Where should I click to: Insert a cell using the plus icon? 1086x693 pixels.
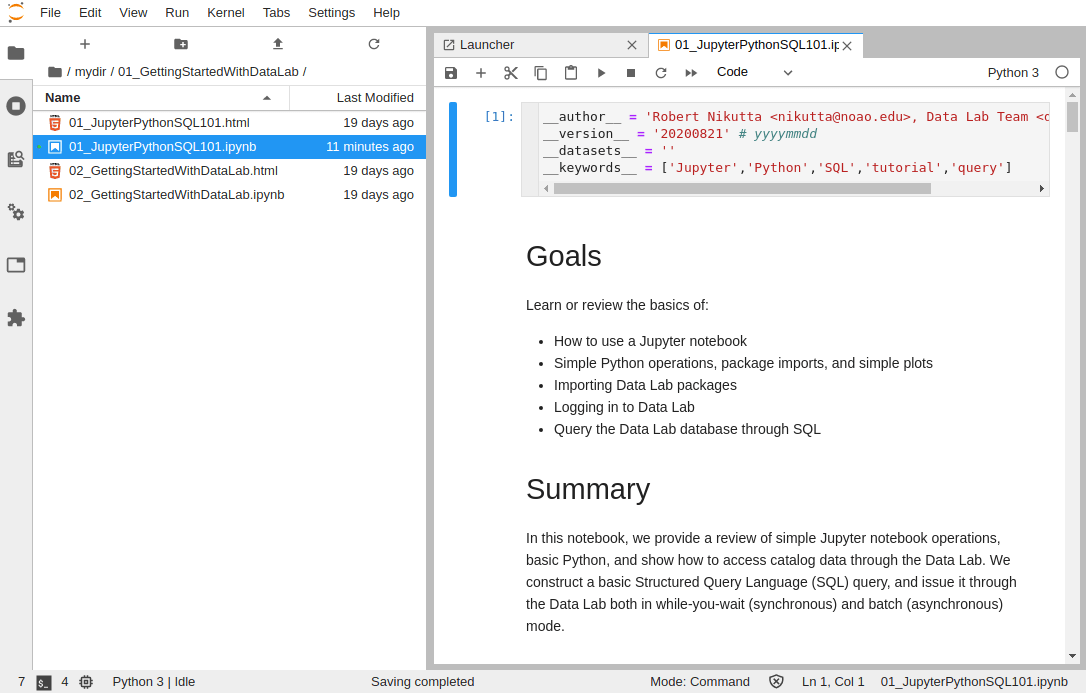(481, 72)
